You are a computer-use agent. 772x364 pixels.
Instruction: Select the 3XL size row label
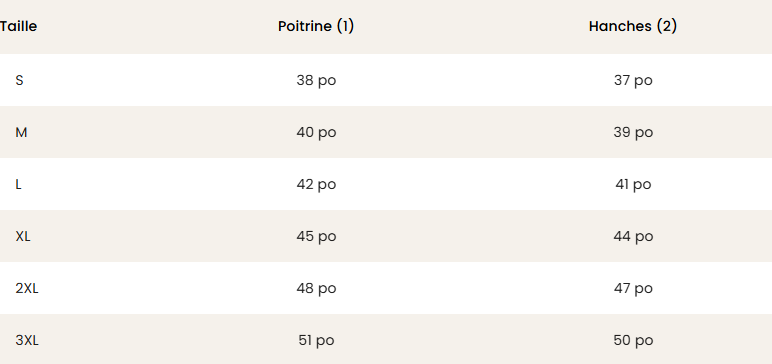27,340
